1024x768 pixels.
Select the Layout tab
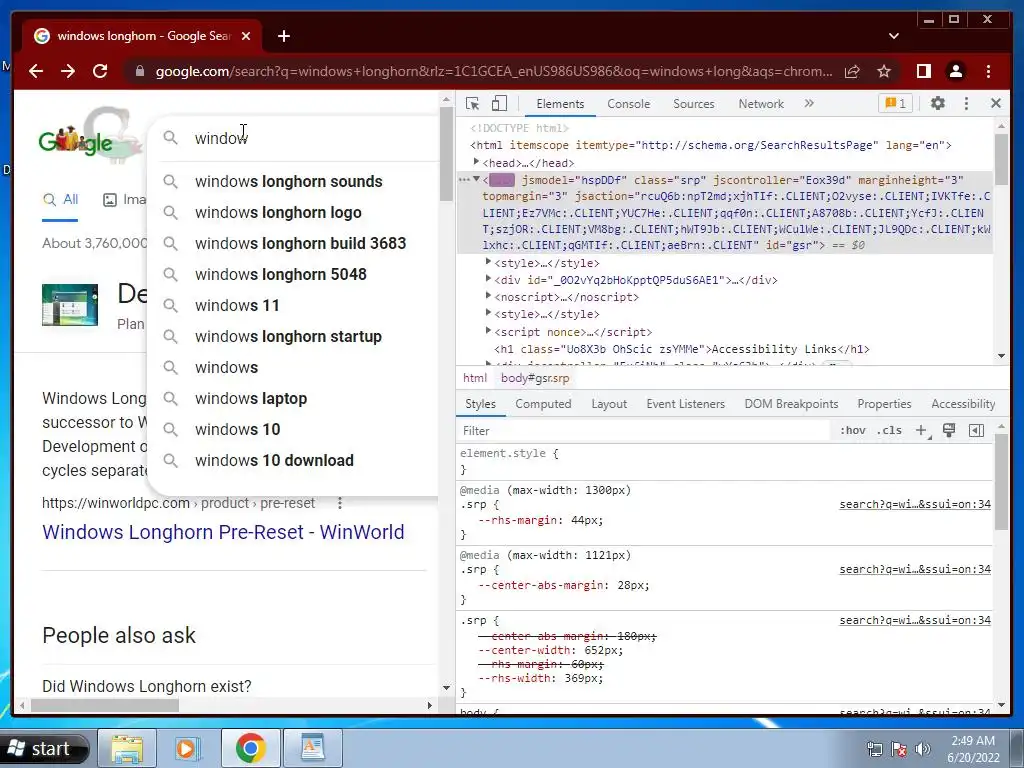click(x=609, y=404)
